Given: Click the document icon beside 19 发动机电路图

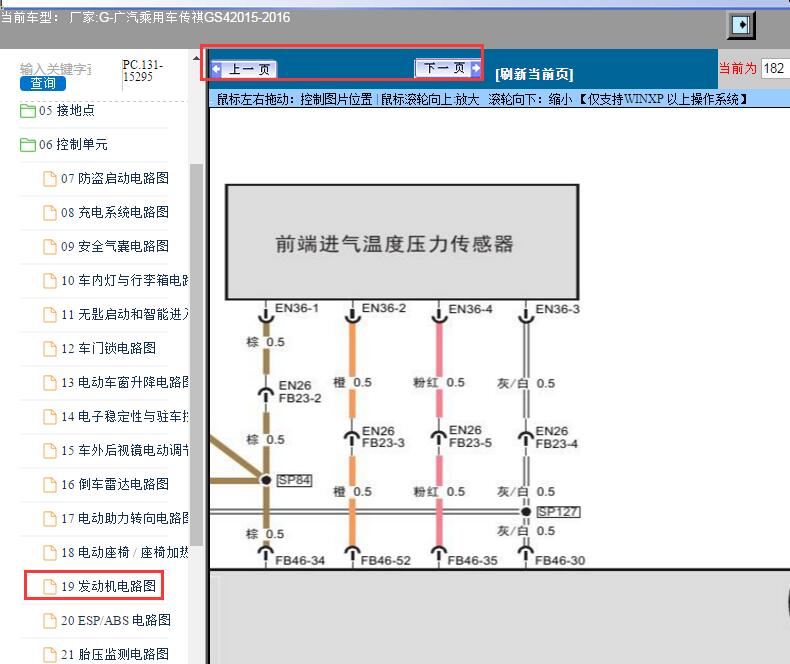Looking at the screenshot, I should [49, 587].
